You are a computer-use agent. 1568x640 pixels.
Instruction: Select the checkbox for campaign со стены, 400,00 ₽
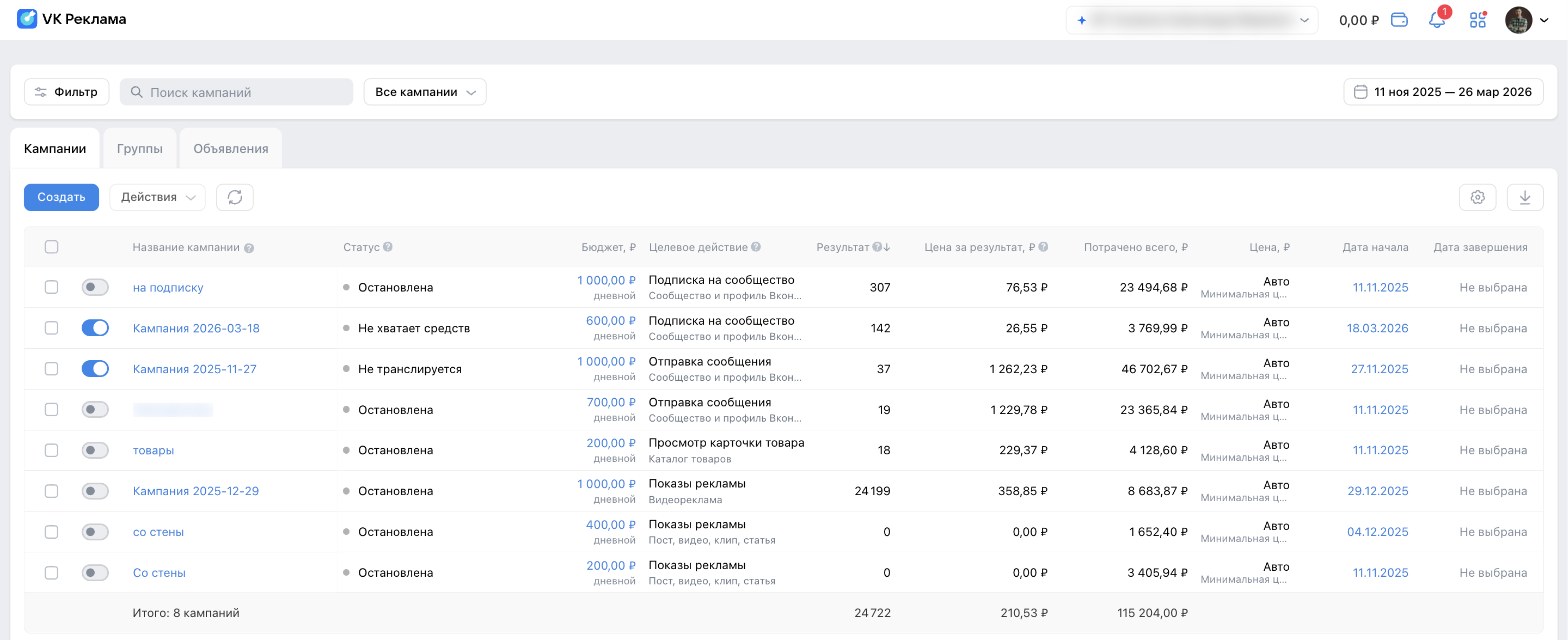coord(52,532)
